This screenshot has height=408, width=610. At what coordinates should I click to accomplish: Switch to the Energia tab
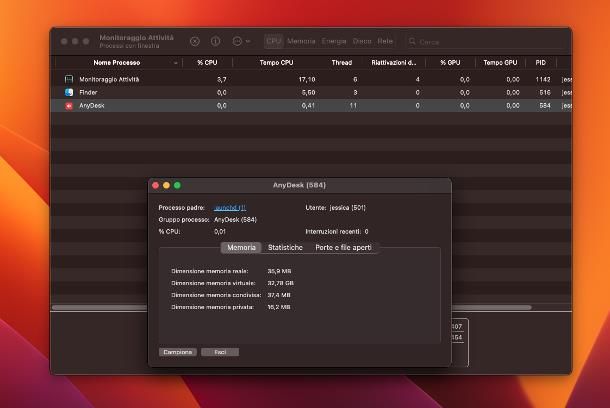click(x=334, y=41)
